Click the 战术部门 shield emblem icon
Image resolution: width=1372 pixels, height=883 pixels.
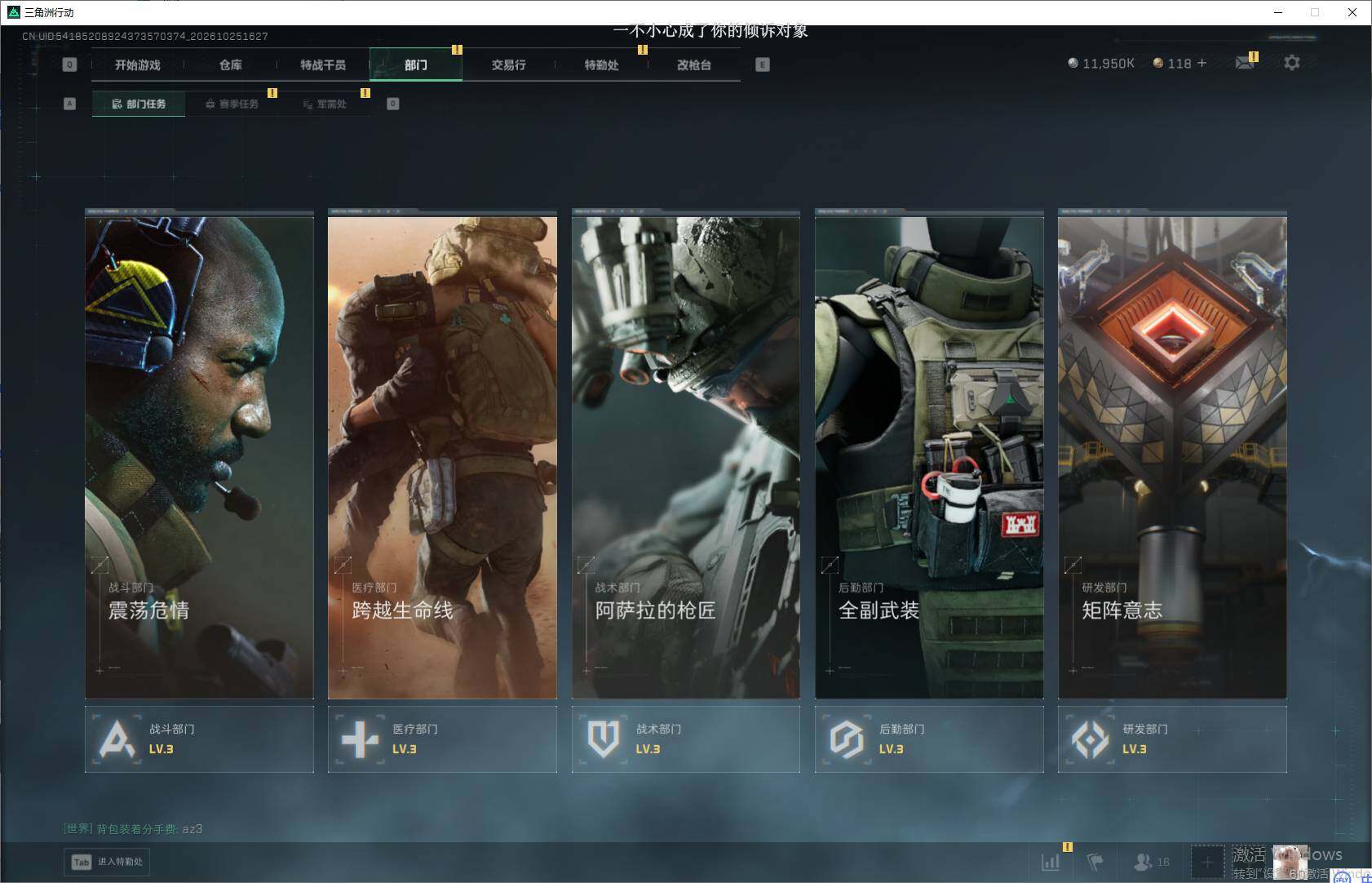click(x=604, y=739)
